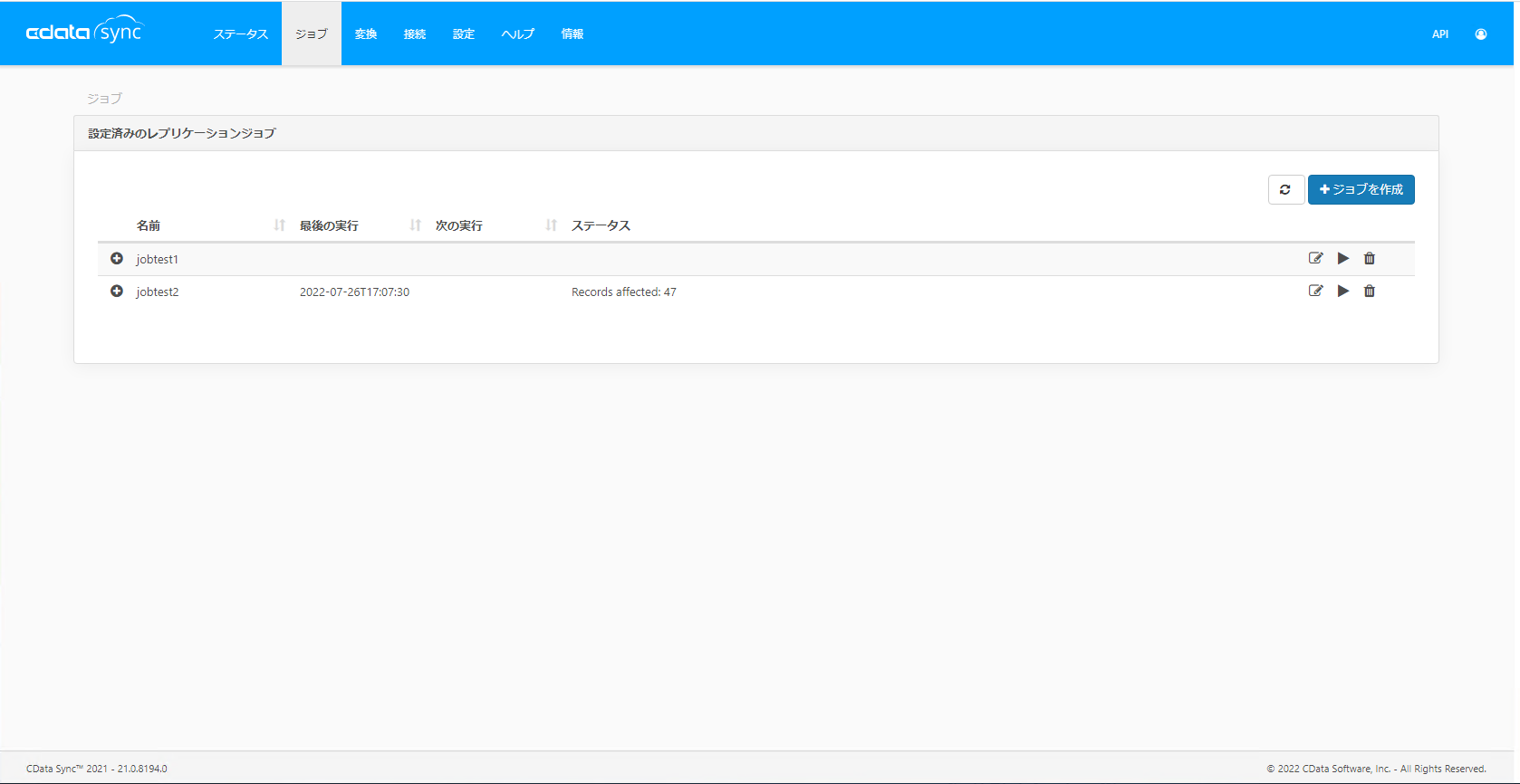
Task: Click the ジョブ breadcrumb
Action: click(x=104, y=98)
